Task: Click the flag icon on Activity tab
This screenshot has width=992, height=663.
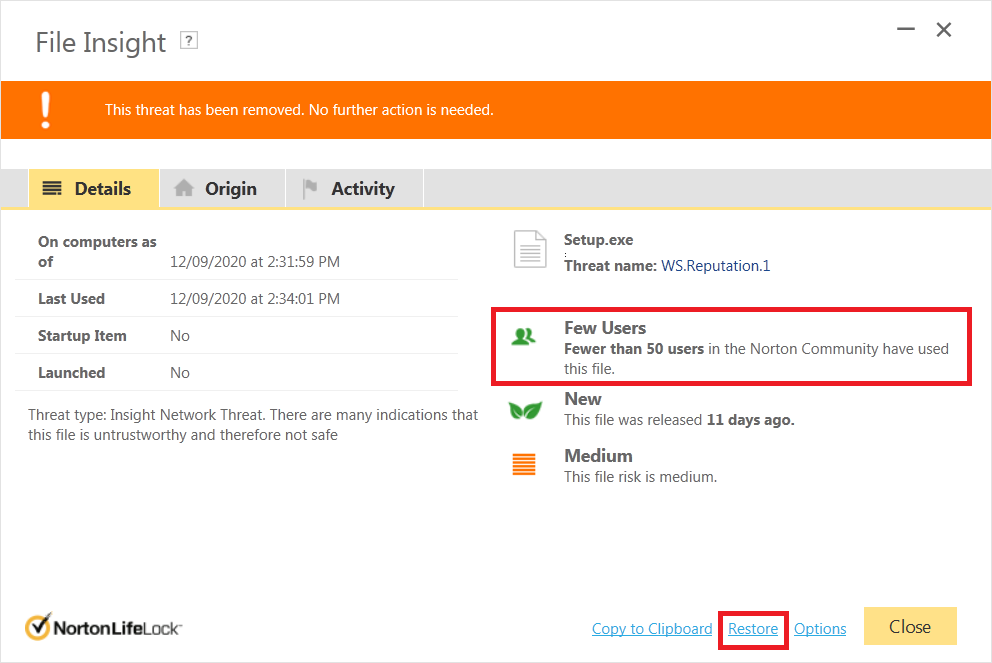Action: pos(310,189)
